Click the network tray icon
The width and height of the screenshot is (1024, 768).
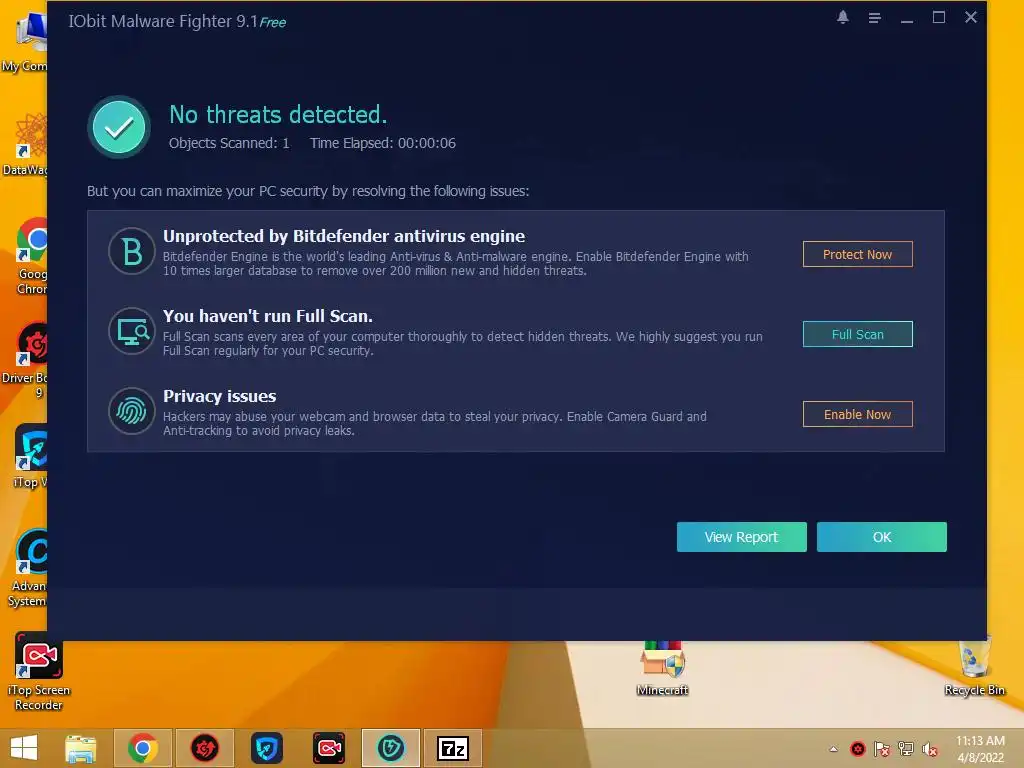pyautogui.click(x=906, y=749)
